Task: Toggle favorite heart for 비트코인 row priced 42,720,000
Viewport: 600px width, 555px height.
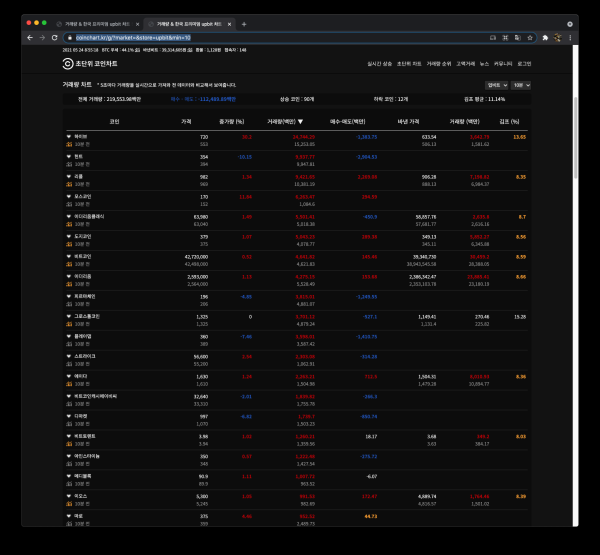Action: pos(69,256)
